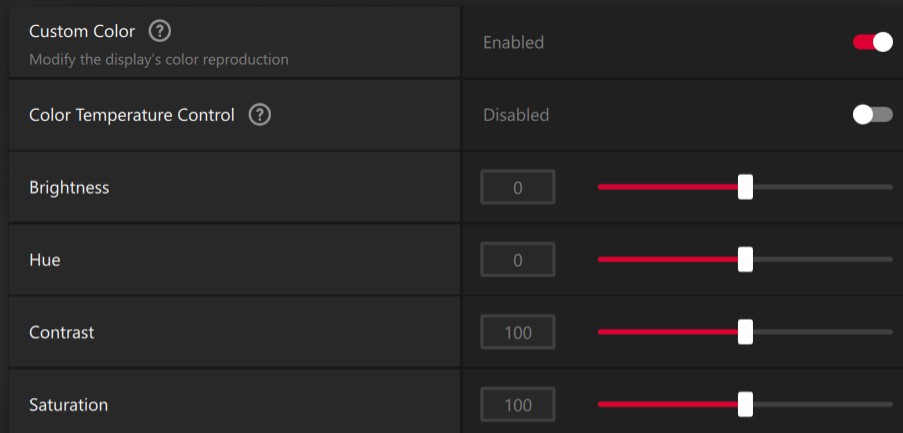903x433 pixels.
Task: Enable the Color Temperature Control toggle
Action: pos(872,115)
